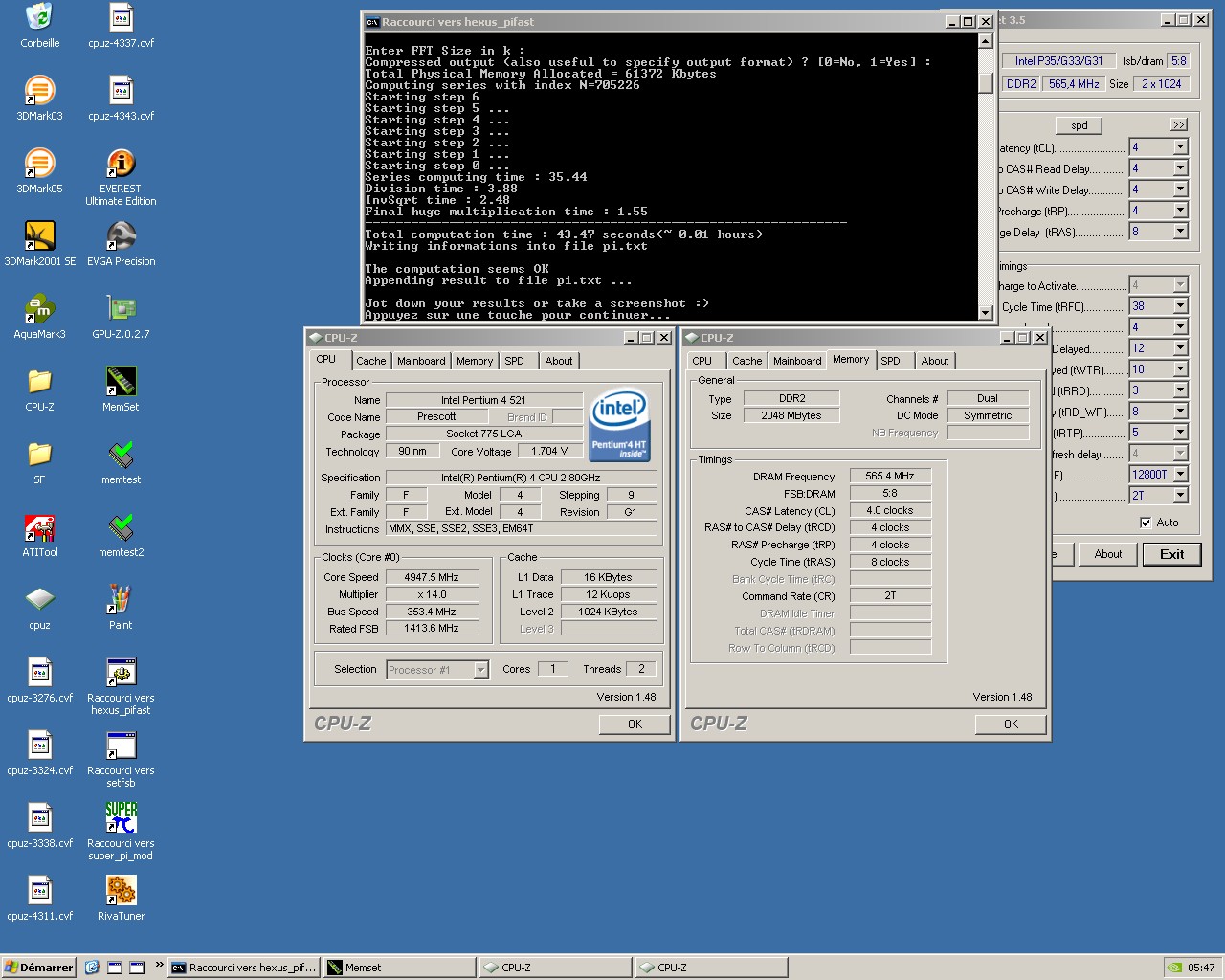Screen dimensions: 1225x980
Task: Click the About button in MemSet
Action: tap(1108, 554)
